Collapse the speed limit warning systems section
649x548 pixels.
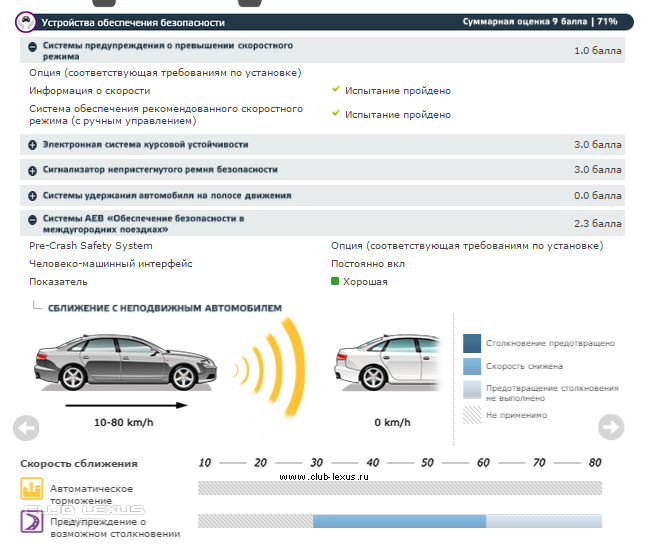tap(33, 47)
